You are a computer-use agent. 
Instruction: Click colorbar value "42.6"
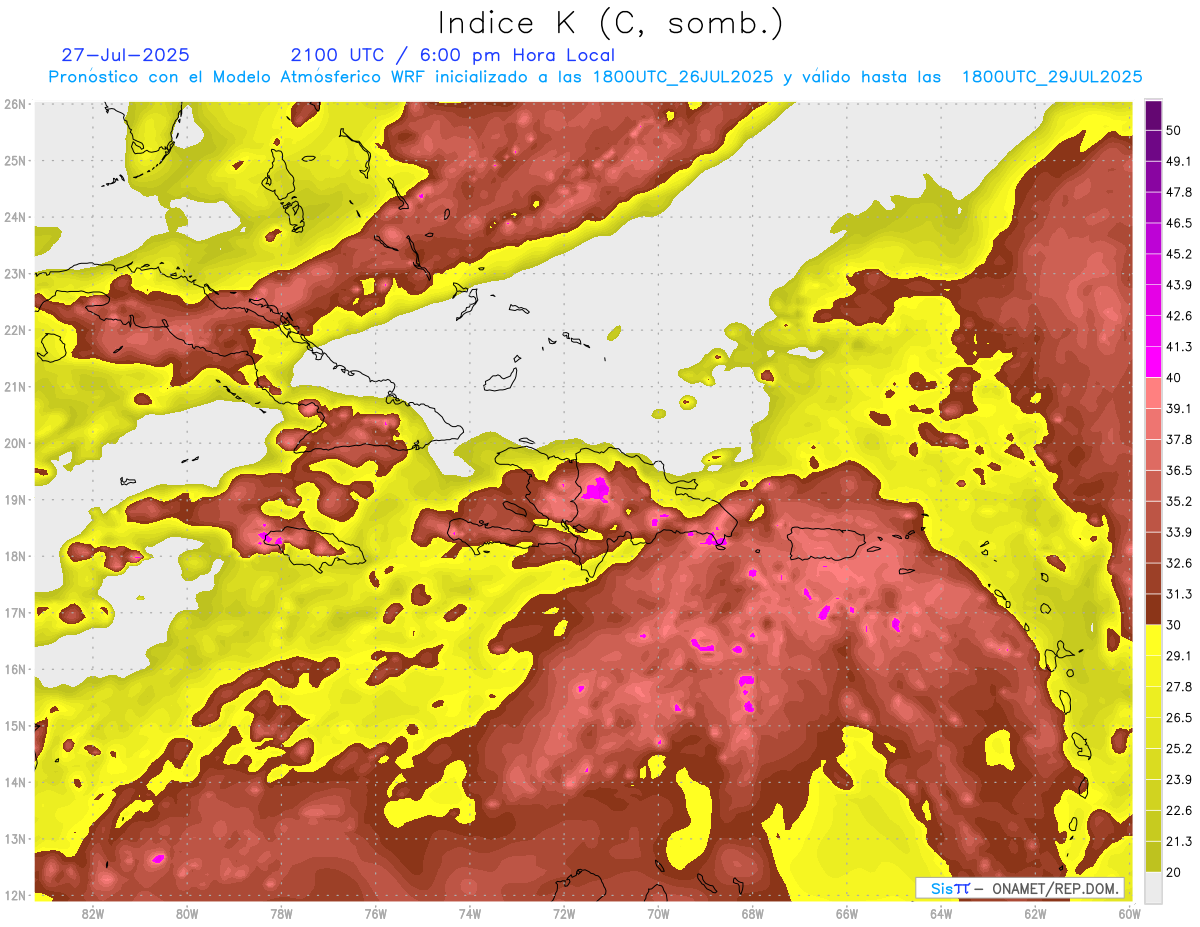point(1179,316)
